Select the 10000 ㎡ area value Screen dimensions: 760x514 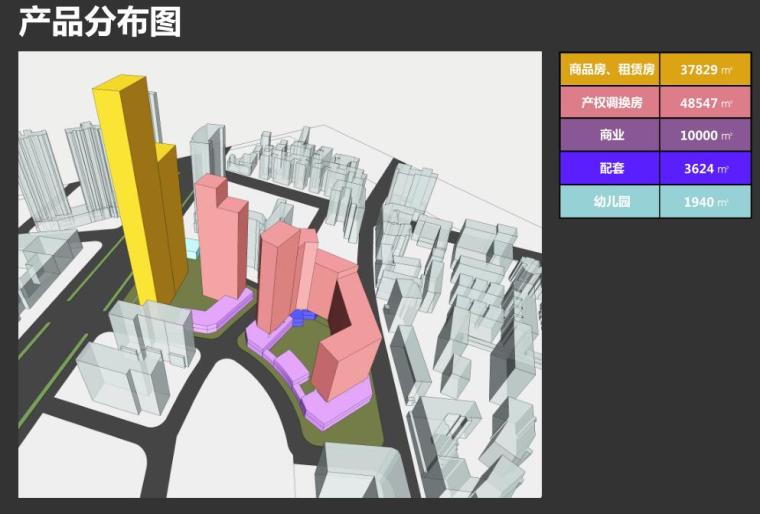705,135
